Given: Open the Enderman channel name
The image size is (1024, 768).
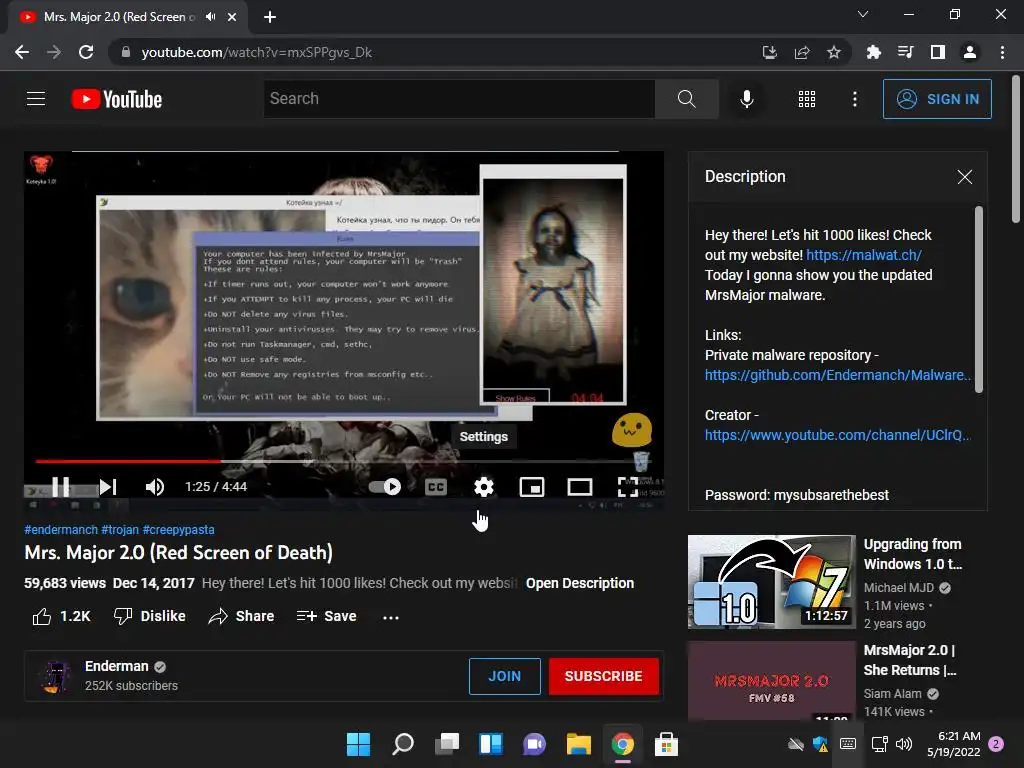Looking at the screenshot, I should (x=117, y=666).
